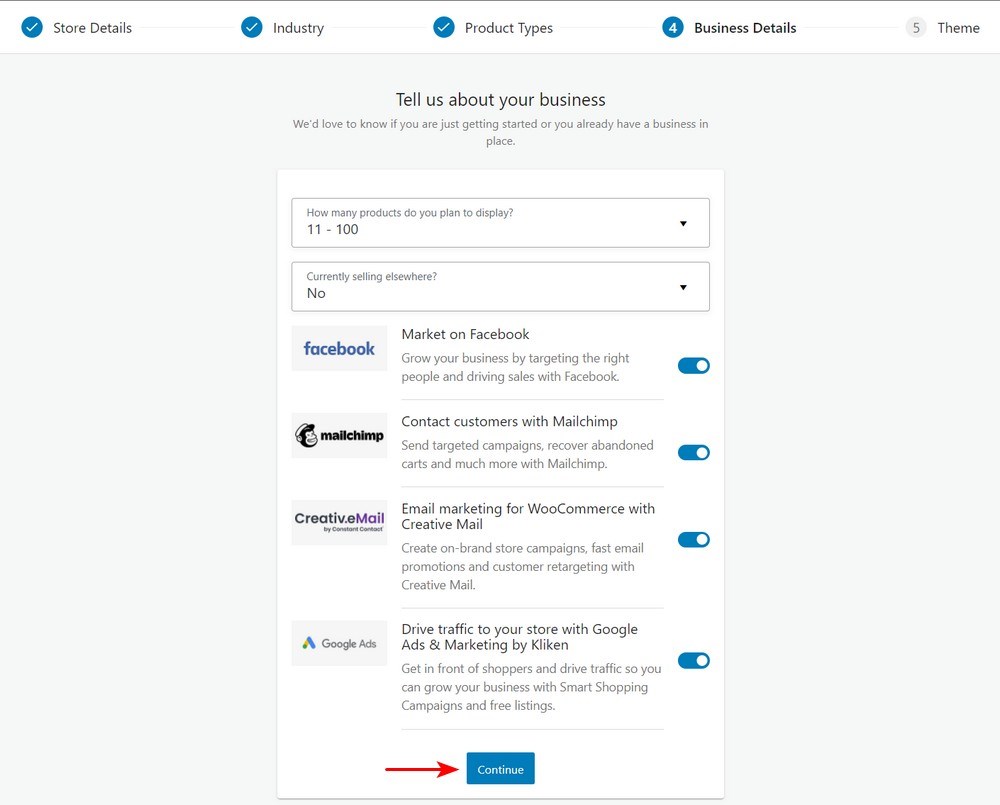Click the Tell us about your business heading

point(500,99)
